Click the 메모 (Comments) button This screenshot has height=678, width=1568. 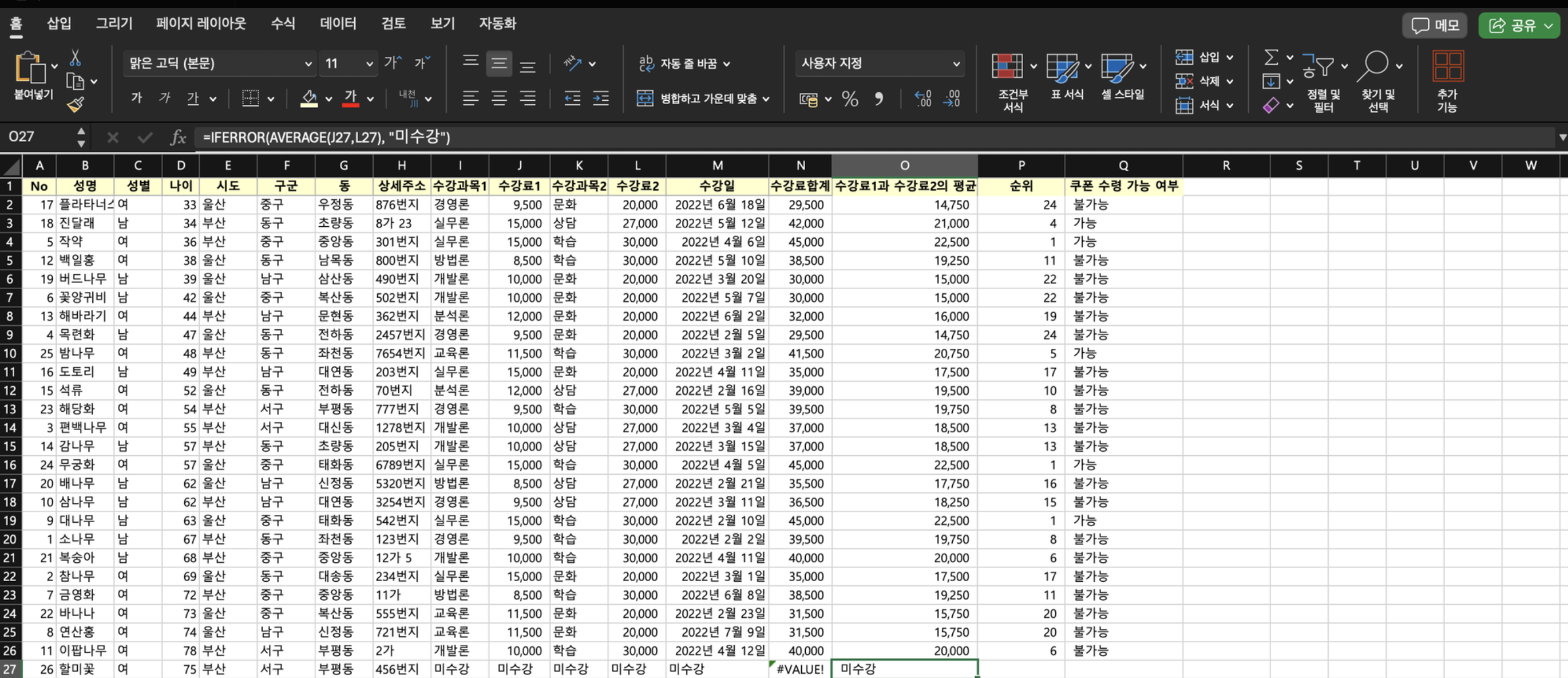tap(1435, 25)
